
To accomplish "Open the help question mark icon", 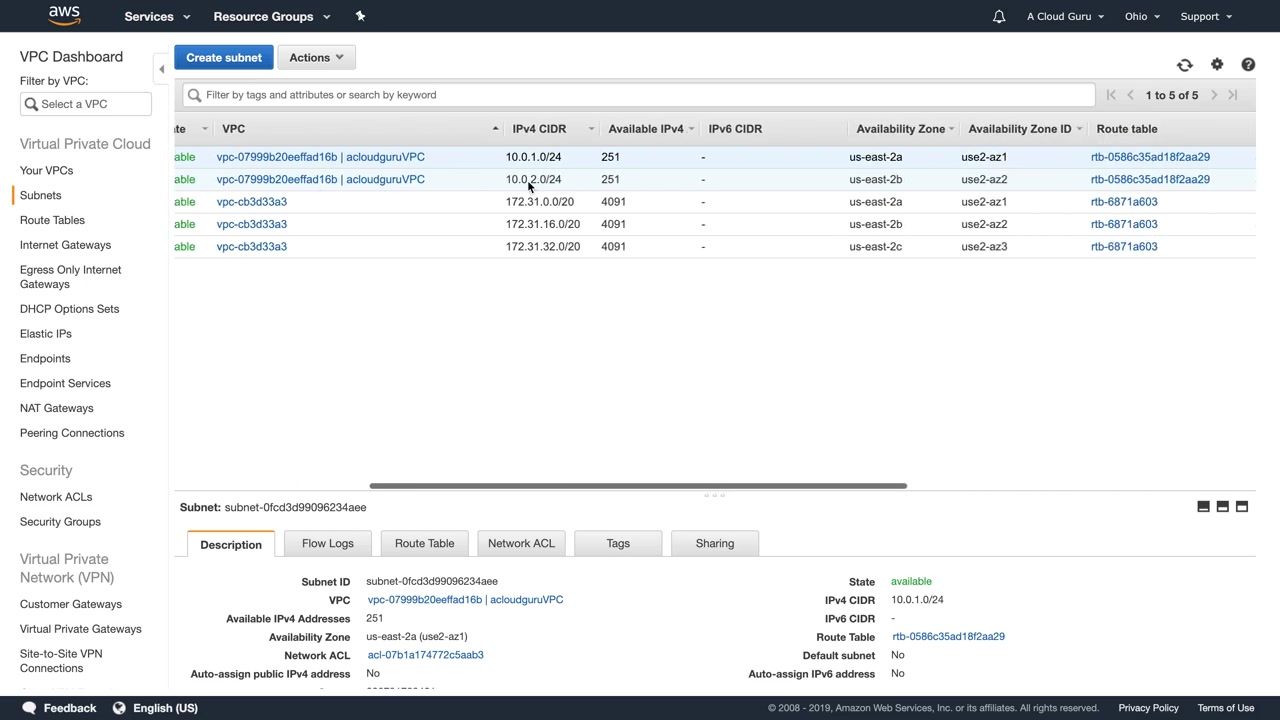I will (1248, 65).
